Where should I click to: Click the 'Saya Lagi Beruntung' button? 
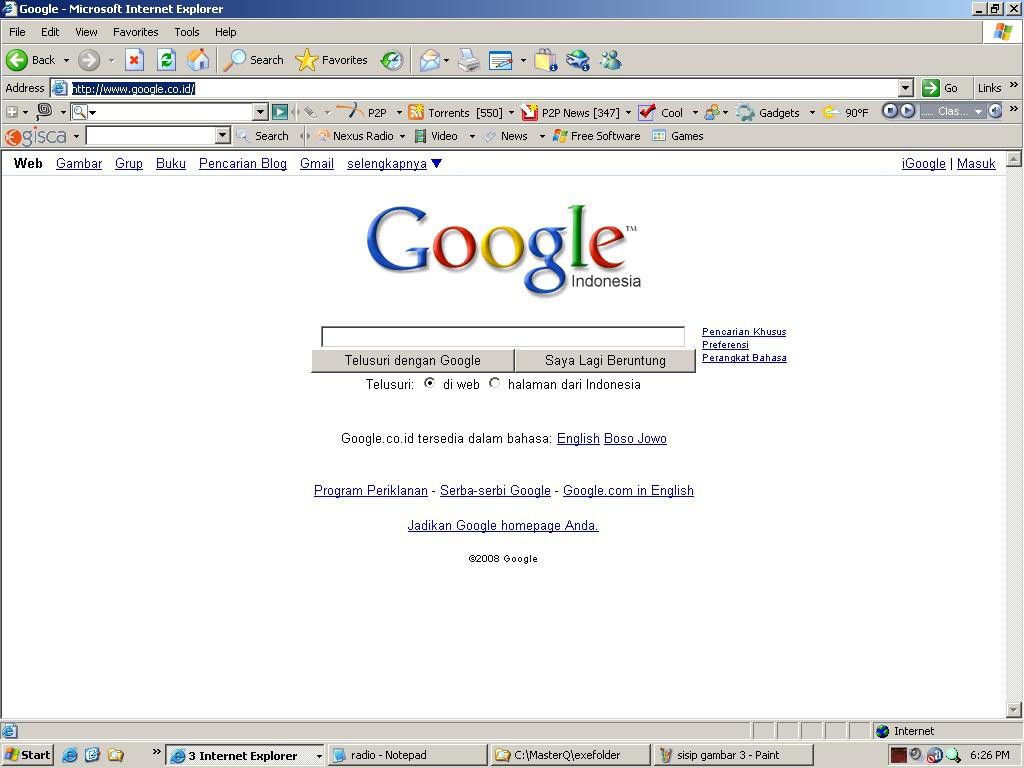[605, 360]
